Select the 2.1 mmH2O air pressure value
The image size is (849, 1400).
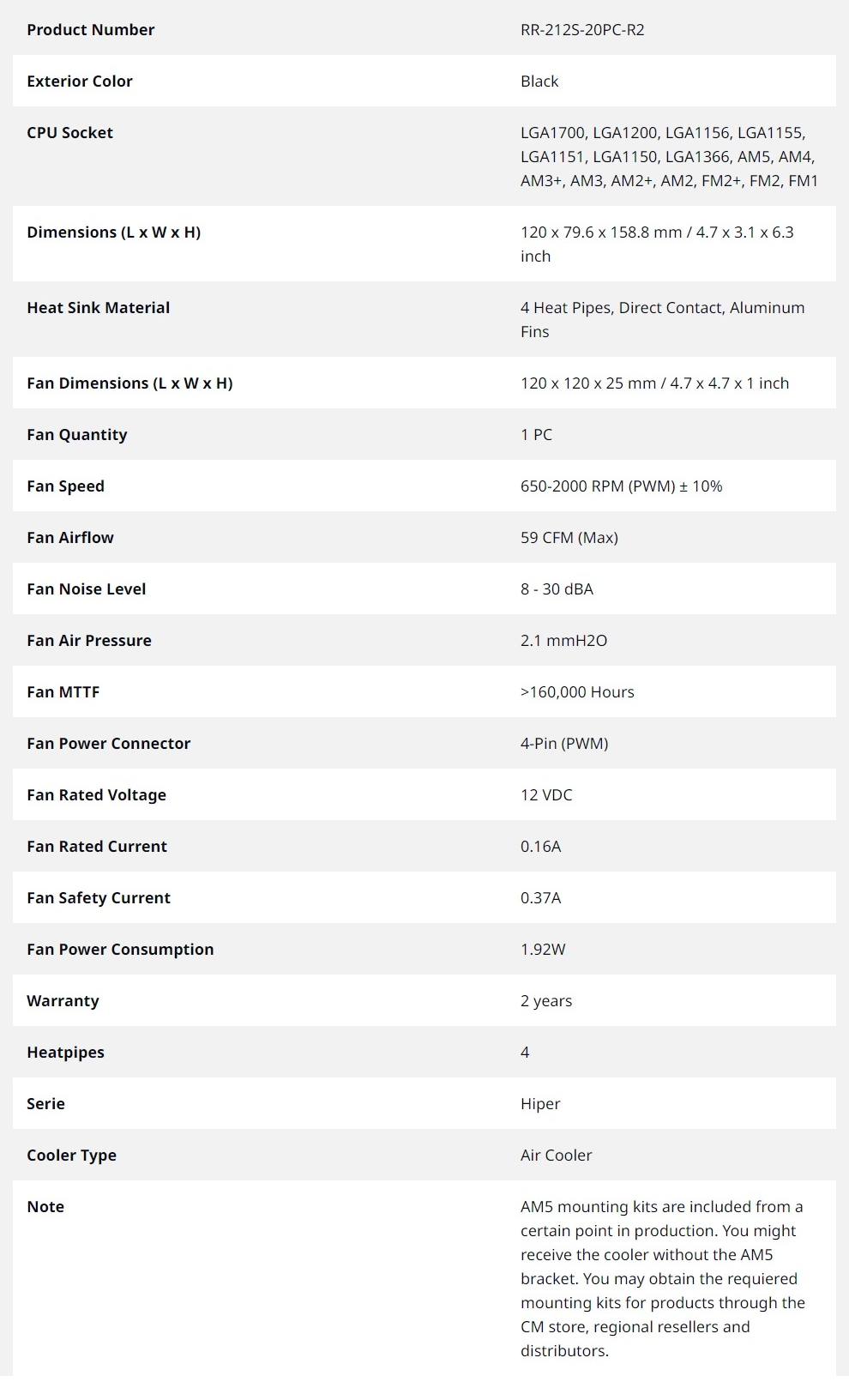coord(563,641)
